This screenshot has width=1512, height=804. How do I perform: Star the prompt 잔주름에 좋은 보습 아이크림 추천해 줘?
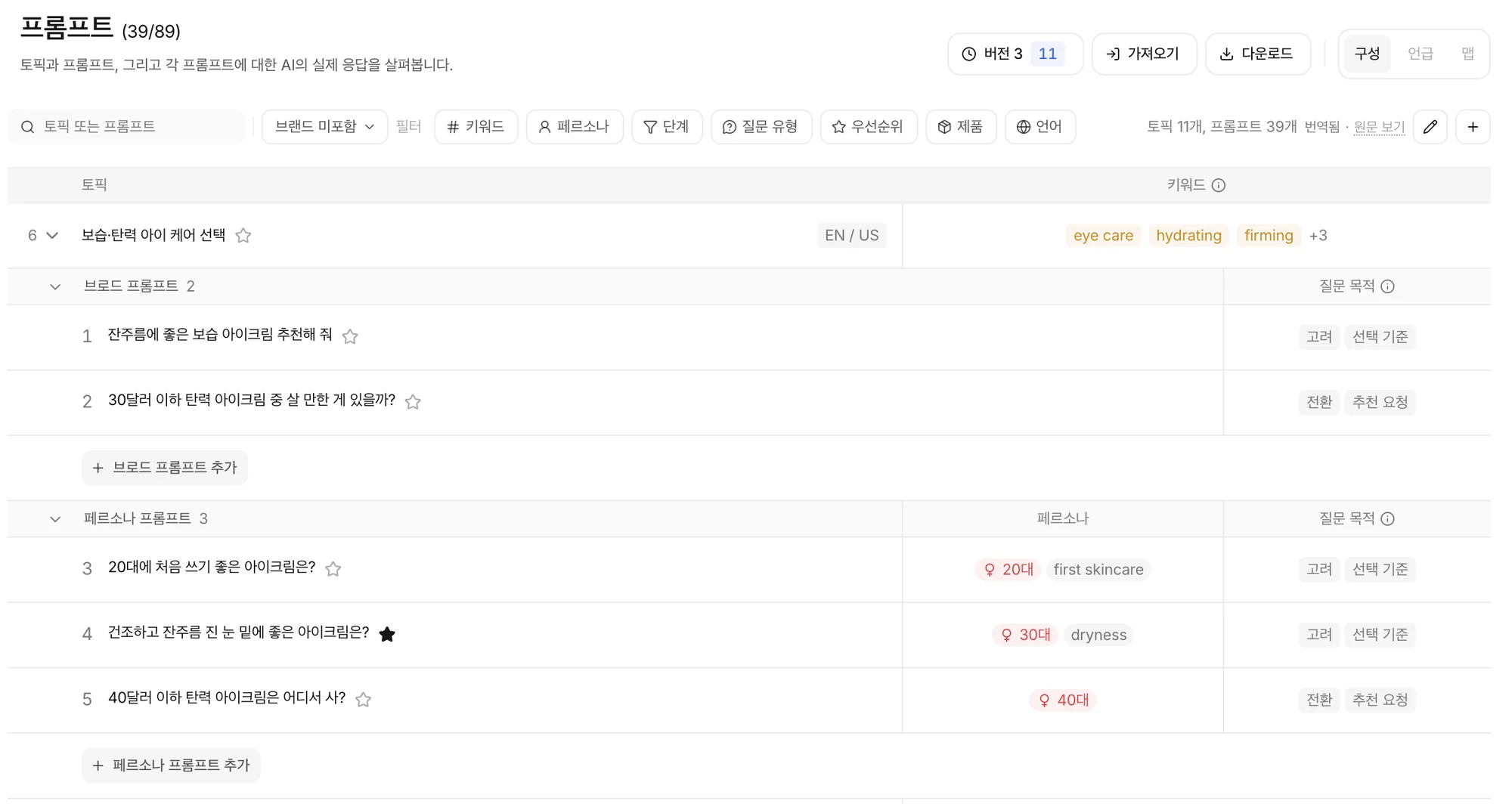pos(349,336)
